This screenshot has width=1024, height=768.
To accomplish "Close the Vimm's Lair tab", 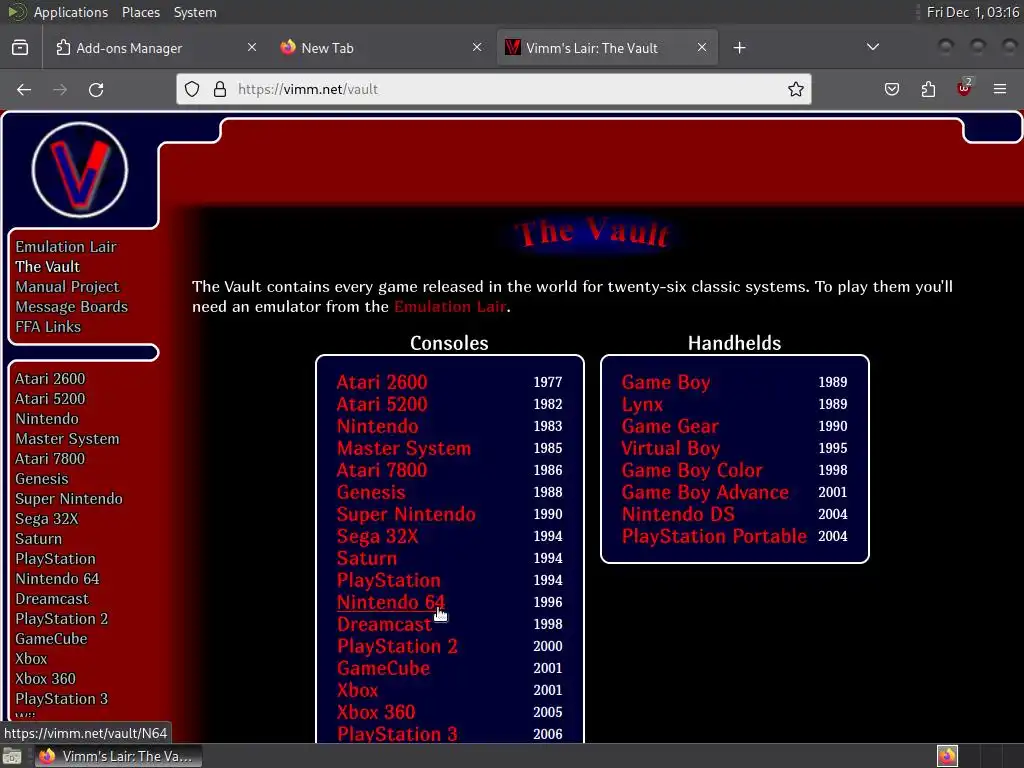I will (x=702, y=47).
